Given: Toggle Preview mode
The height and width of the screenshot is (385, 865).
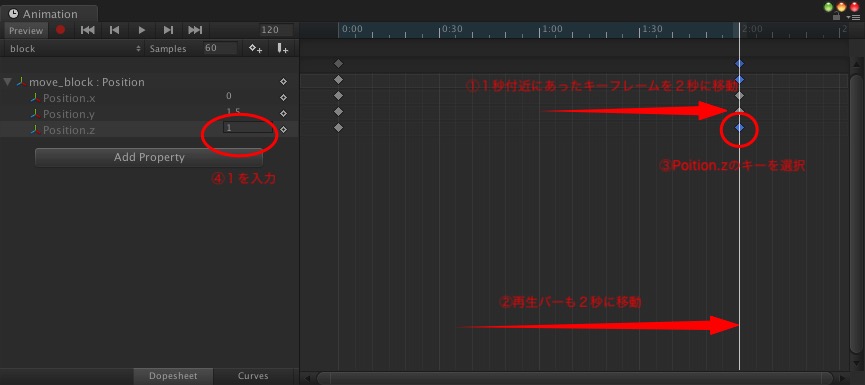Looking at the screenshot, I should [26, 30].
